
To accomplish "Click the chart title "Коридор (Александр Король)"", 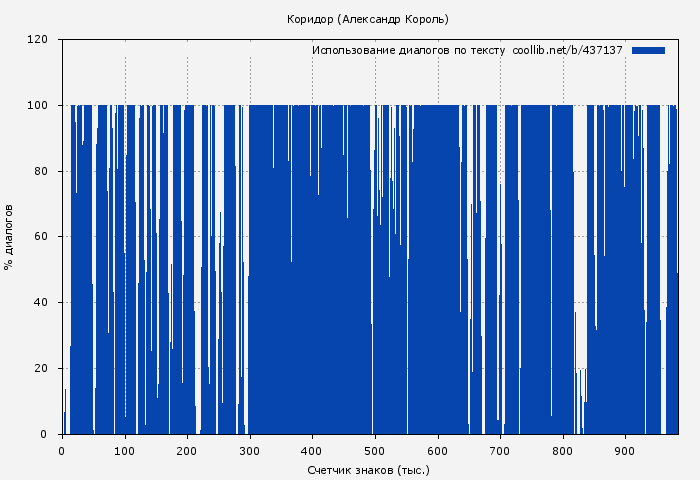I will [367, 19].
